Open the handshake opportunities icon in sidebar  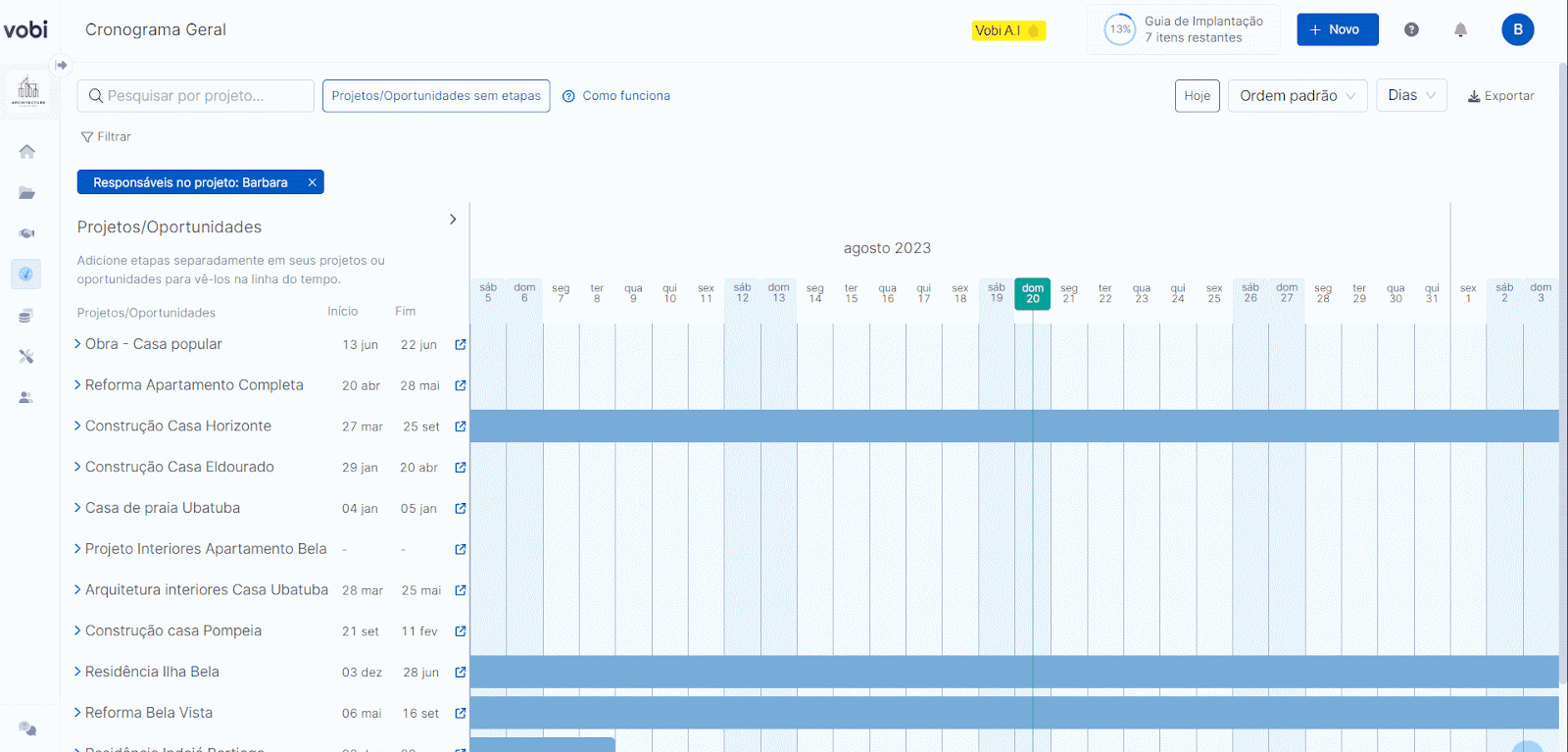click(26, 233)
